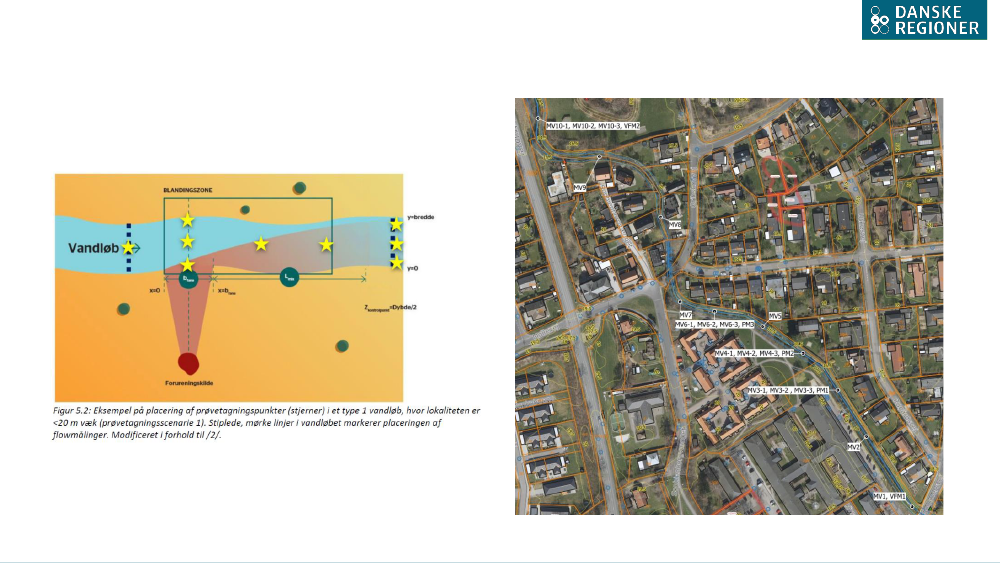
Task: Click the y=bredde label
Action: 420,217
